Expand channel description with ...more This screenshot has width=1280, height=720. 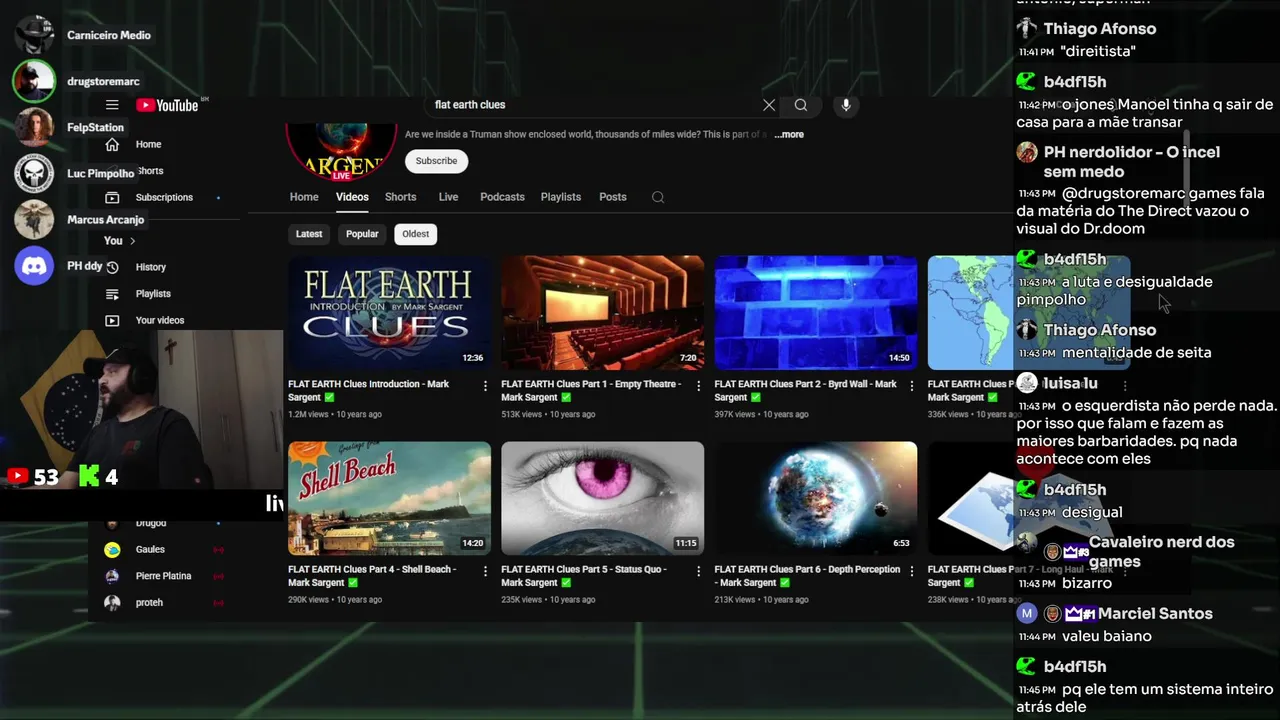point(788,134)
